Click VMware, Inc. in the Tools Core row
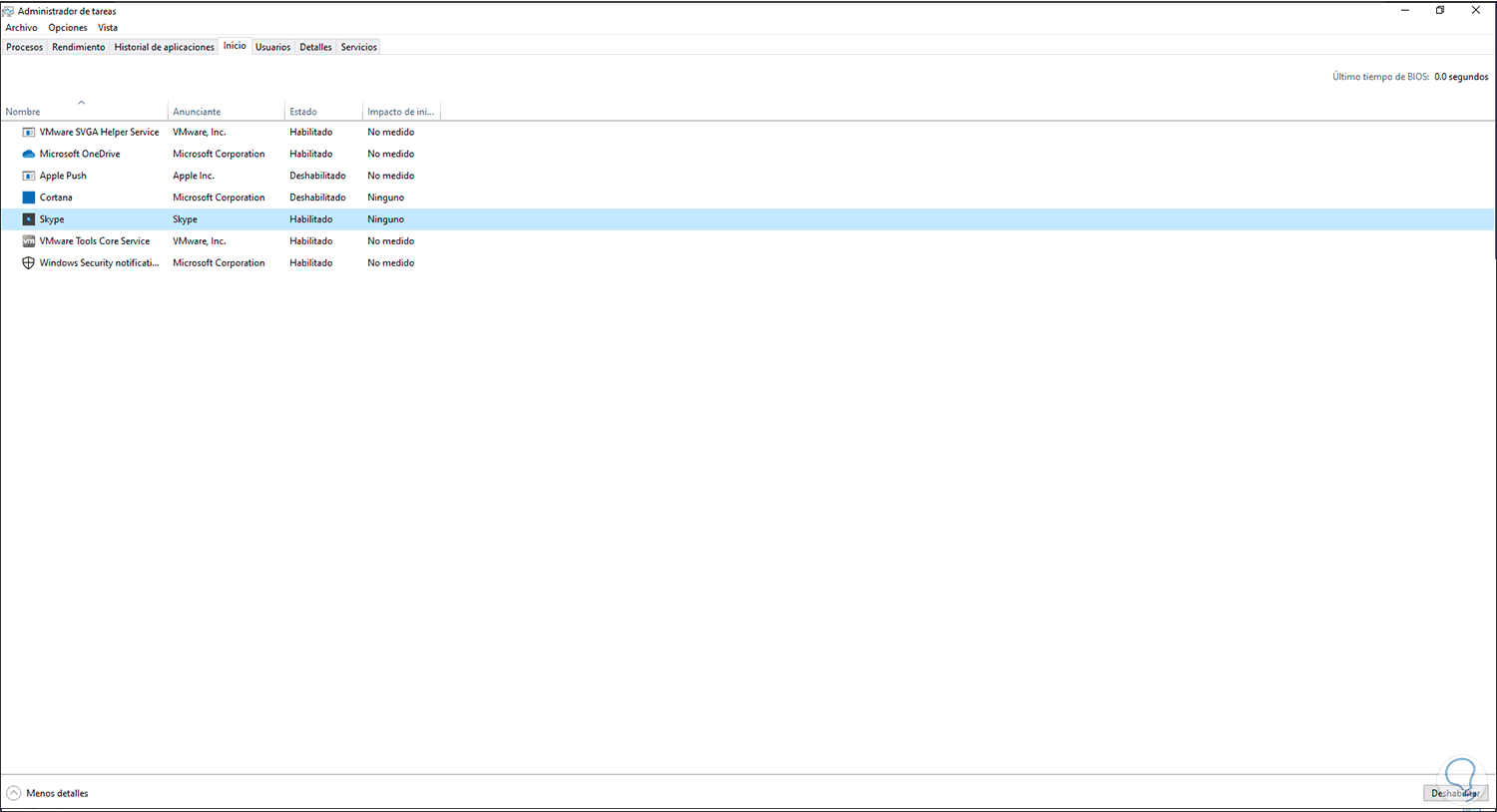 pos(200,241)
